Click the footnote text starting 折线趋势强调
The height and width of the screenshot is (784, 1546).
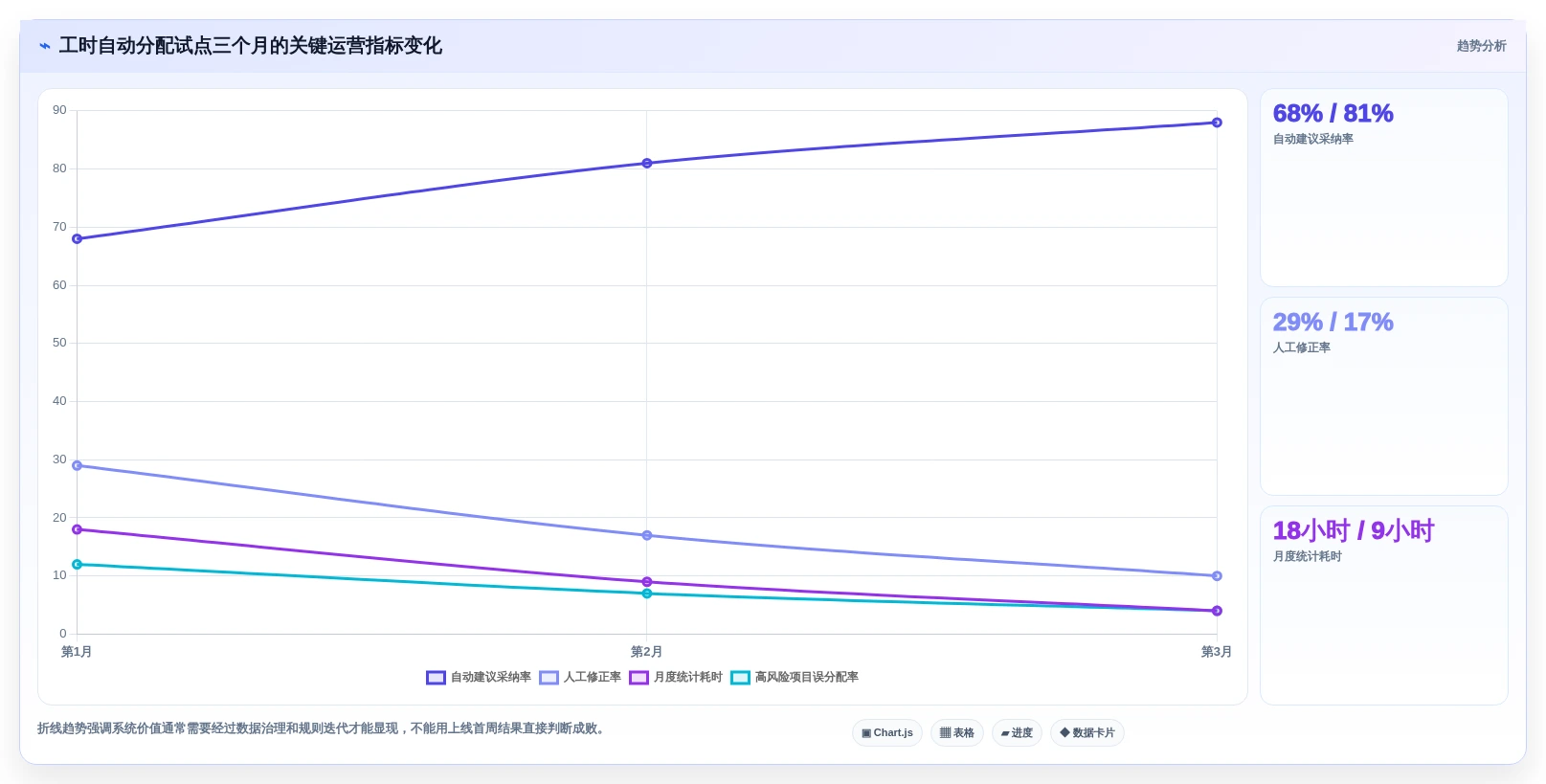[323, 728]
